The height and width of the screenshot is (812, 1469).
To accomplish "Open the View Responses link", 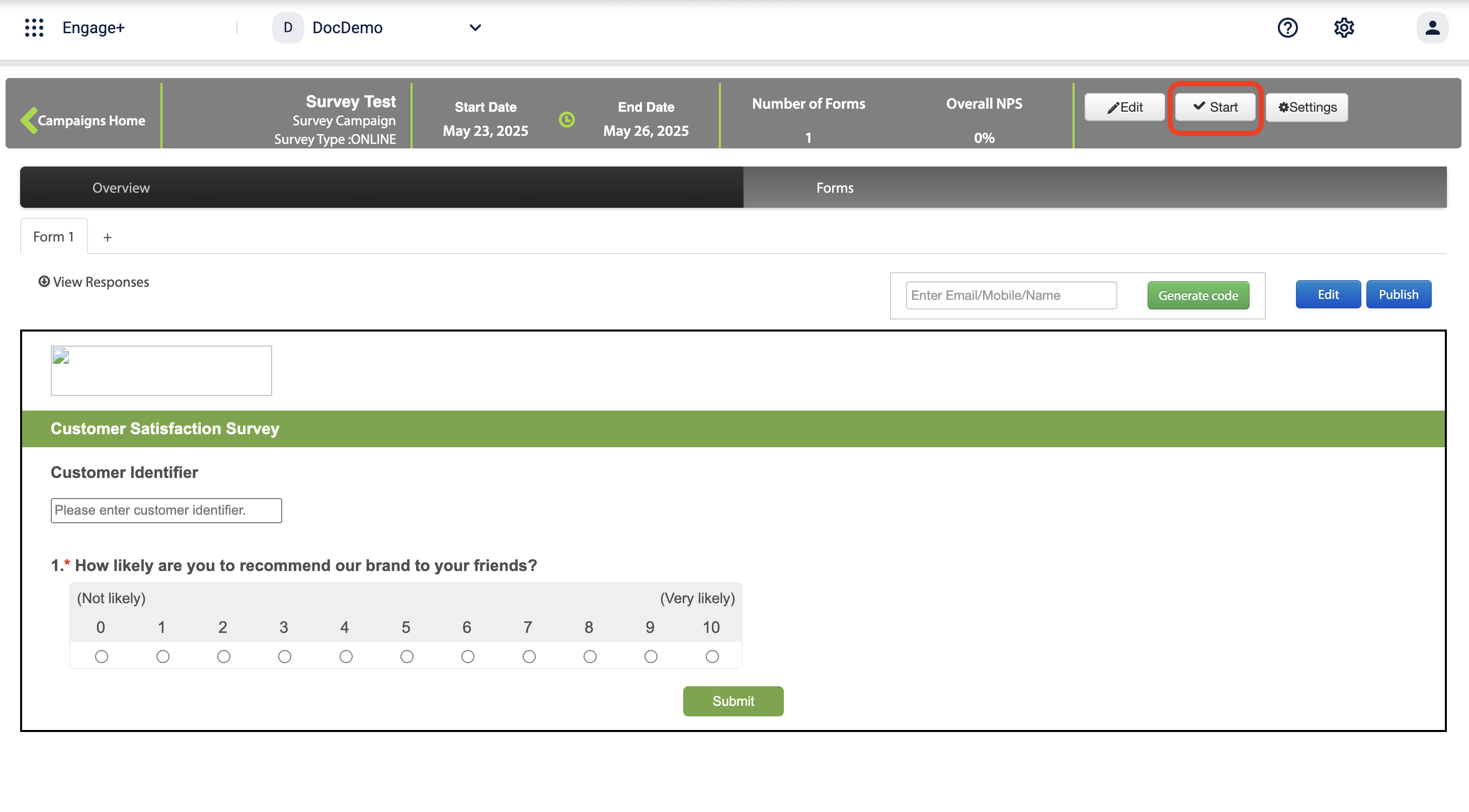I will (94, 282).
